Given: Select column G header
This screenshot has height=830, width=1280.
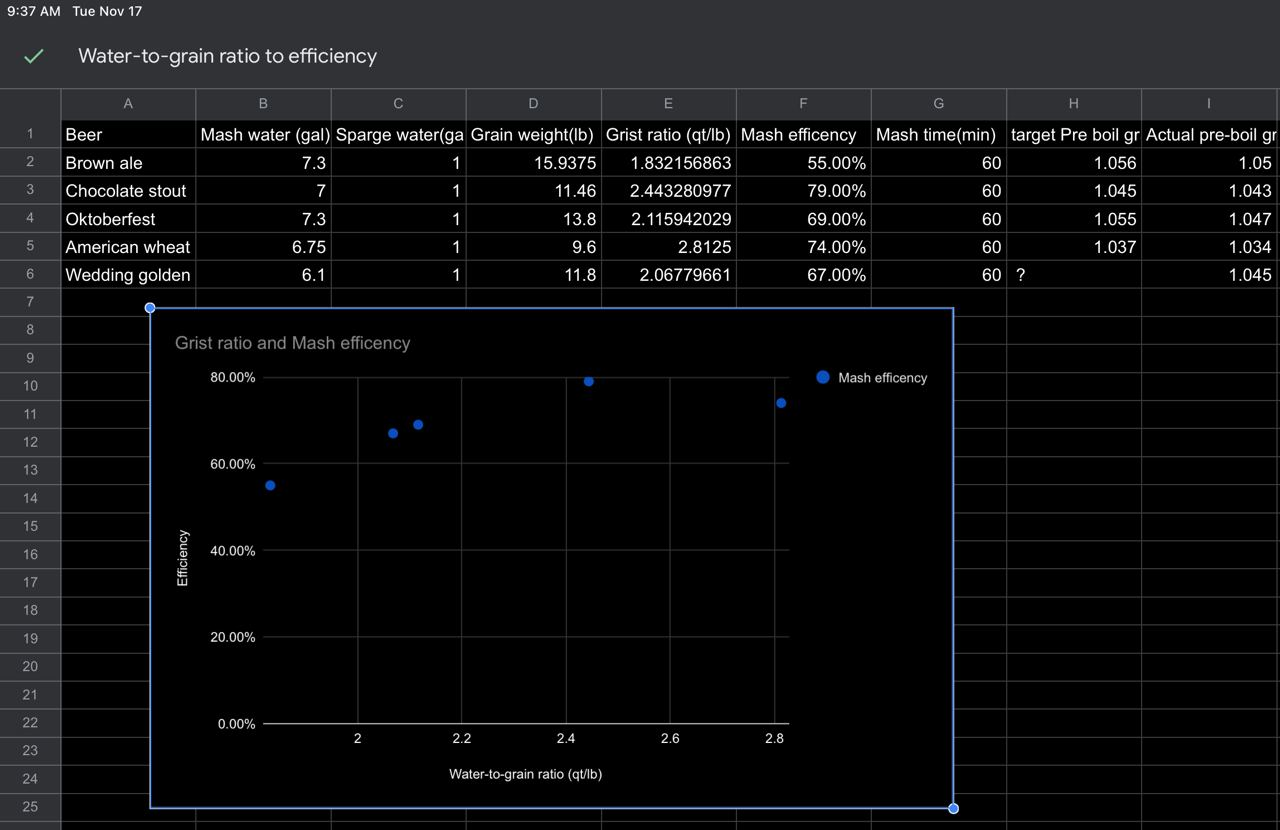Looking at the screenshot, I should [938, 104].
